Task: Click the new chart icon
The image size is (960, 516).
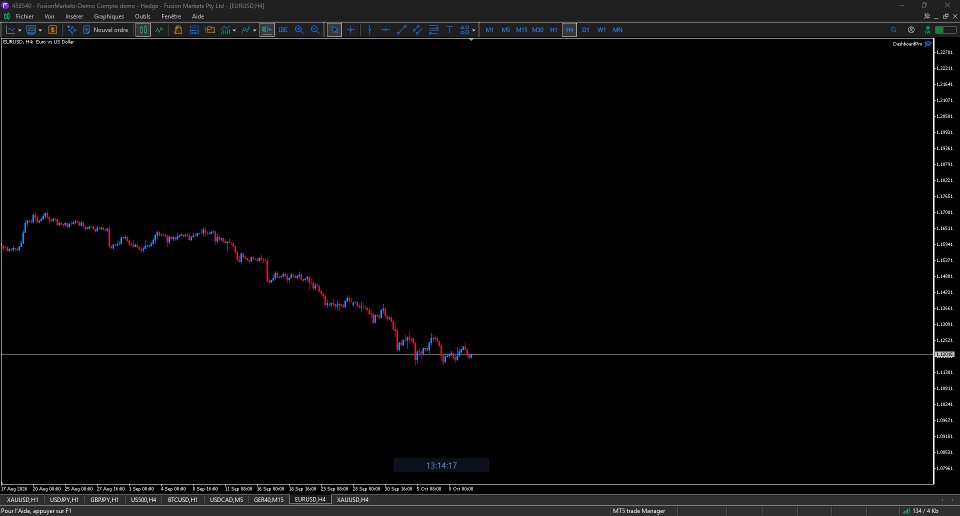Action: [10, 29]
